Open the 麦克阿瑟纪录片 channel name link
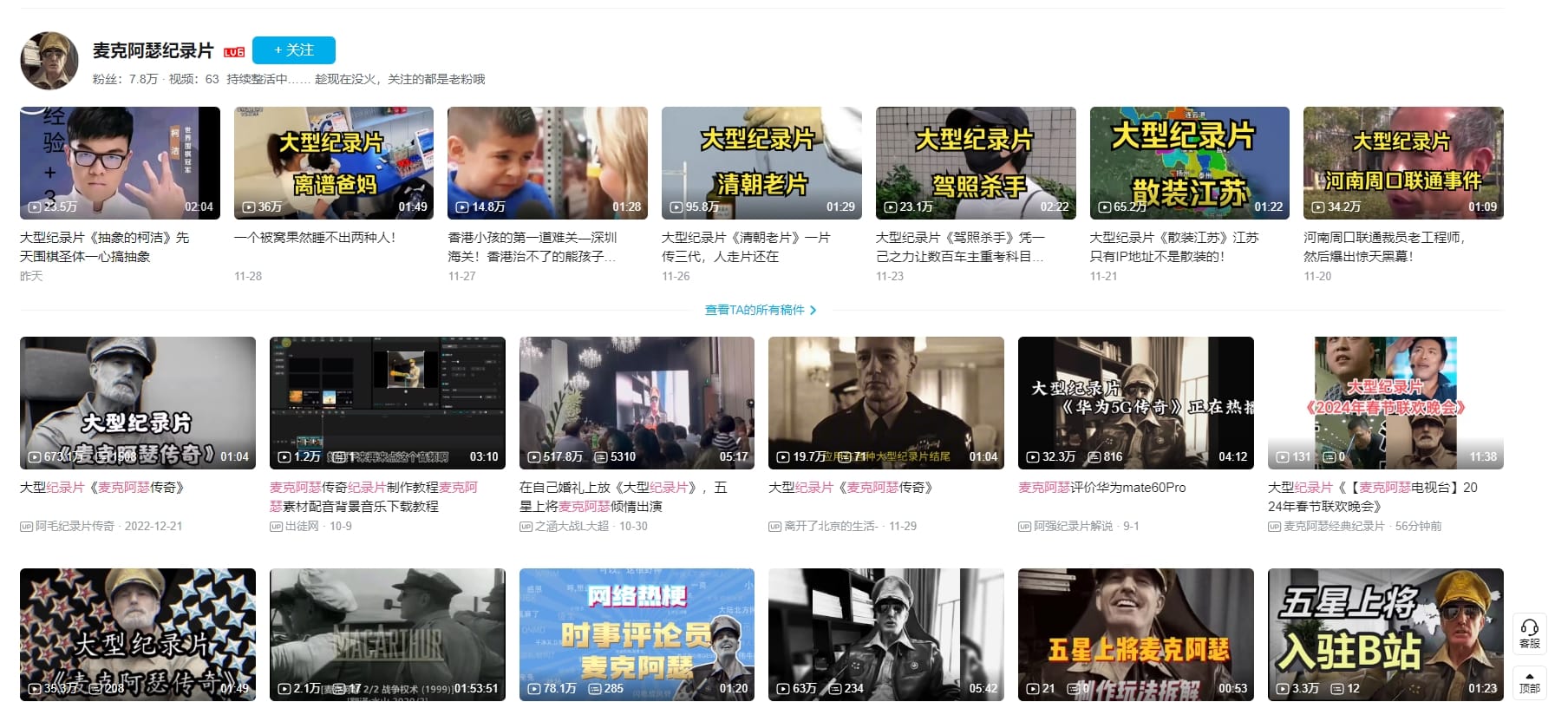1568x702 pixels. (x=153, y=50)
